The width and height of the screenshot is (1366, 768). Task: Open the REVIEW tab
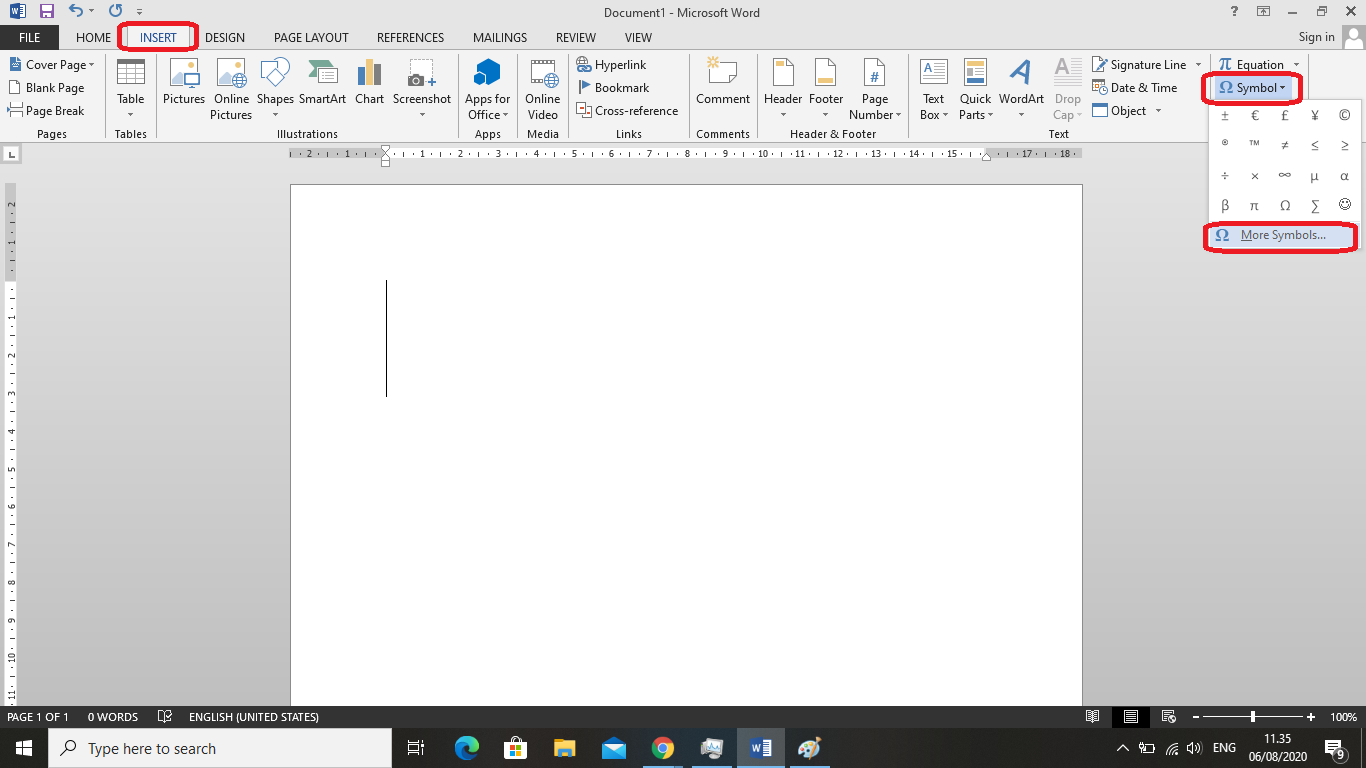pos(576,37)
